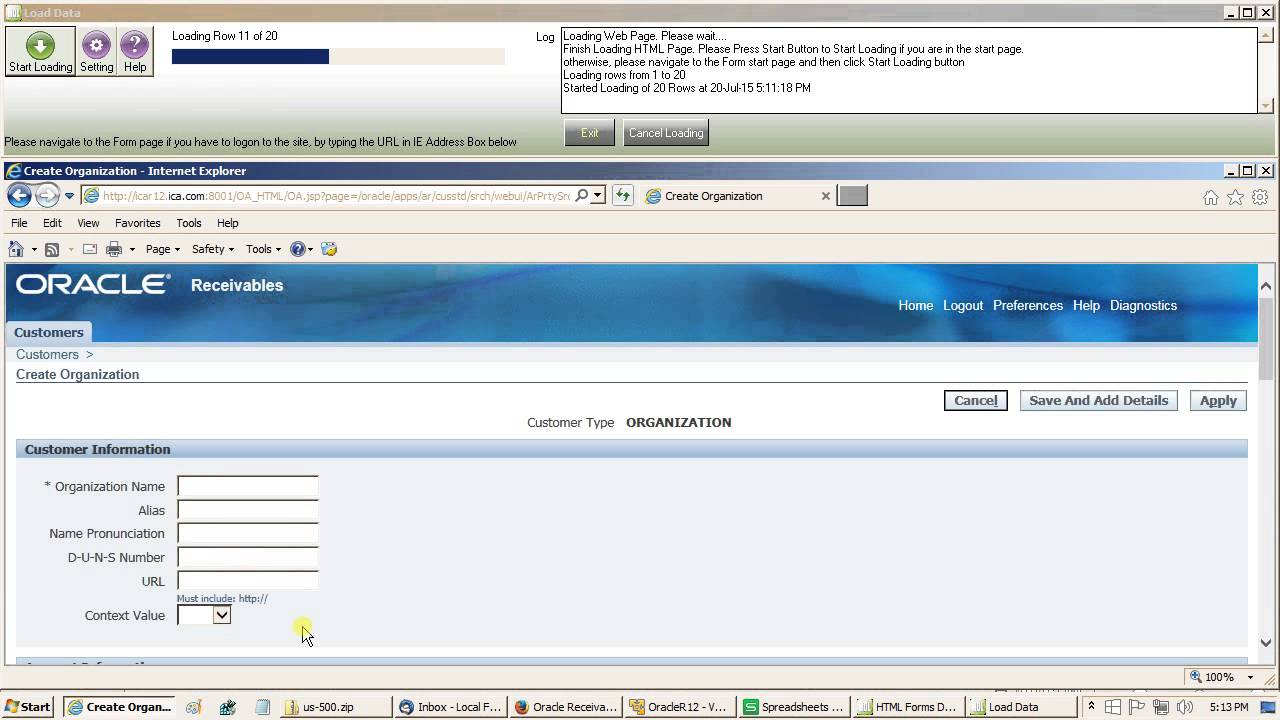The height and width of the screenshot is (720, 1280).
Task: Click the loading progress bar
Action: [338, 57]
